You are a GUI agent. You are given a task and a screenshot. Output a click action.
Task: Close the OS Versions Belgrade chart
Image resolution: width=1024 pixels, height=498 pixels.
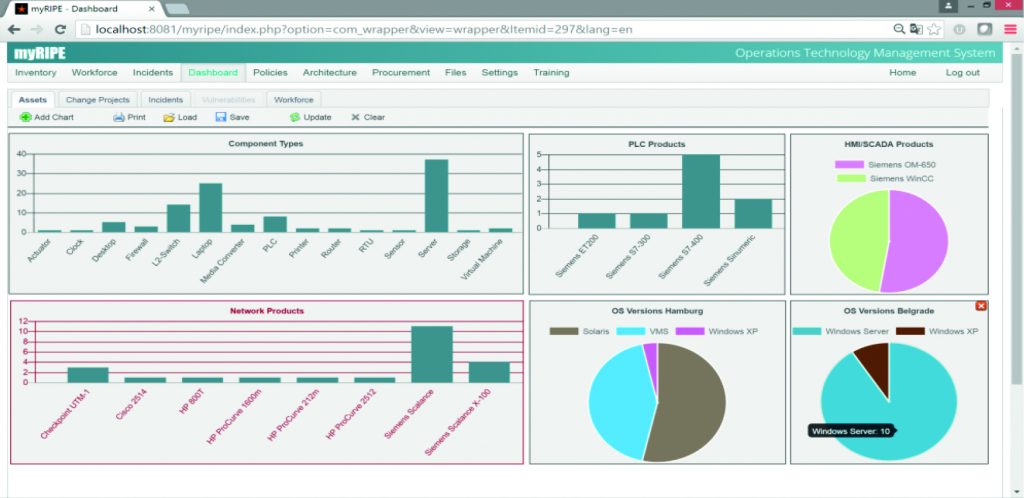(980, 306)
